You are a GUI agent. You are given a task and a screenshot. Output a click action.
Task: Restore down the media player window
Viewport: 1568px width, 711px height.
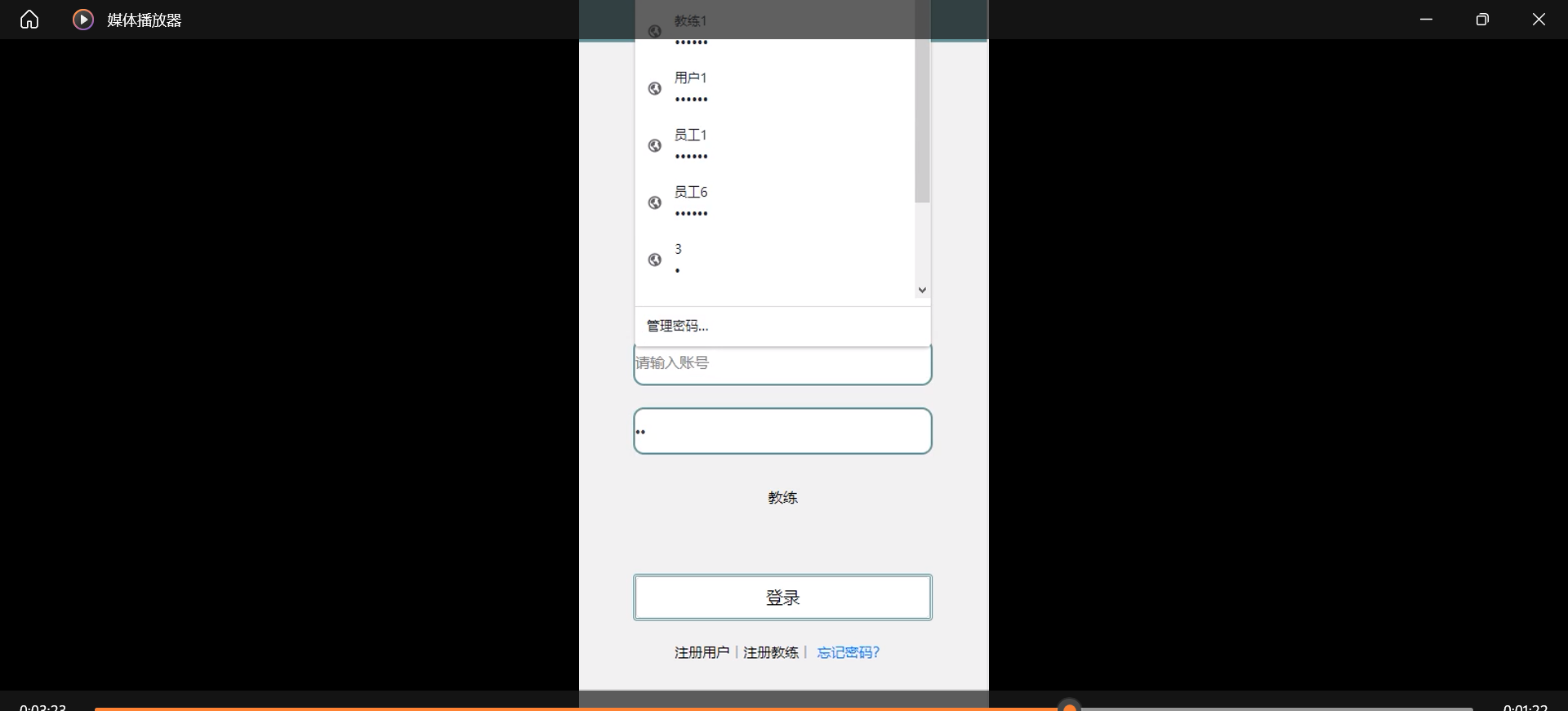(x=1482, y=20)
